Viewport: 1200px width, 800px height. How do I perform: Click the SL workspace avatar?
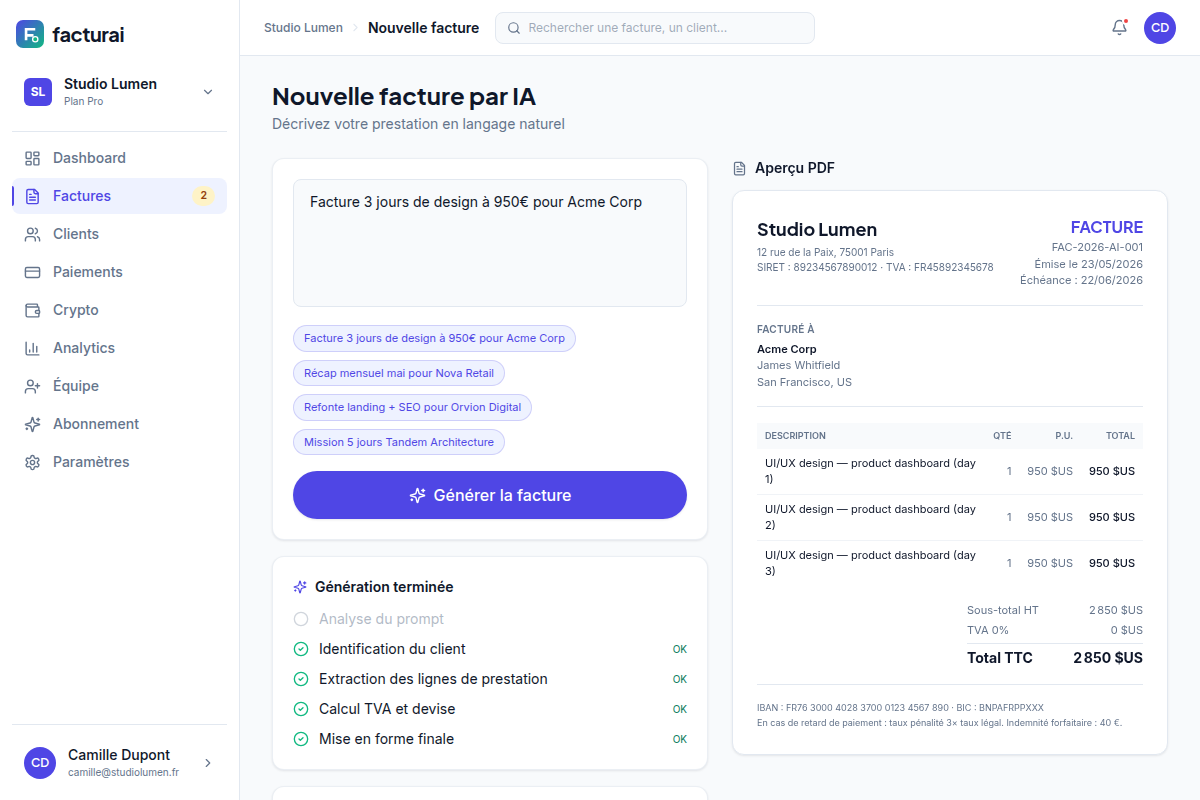coord(38,92)
